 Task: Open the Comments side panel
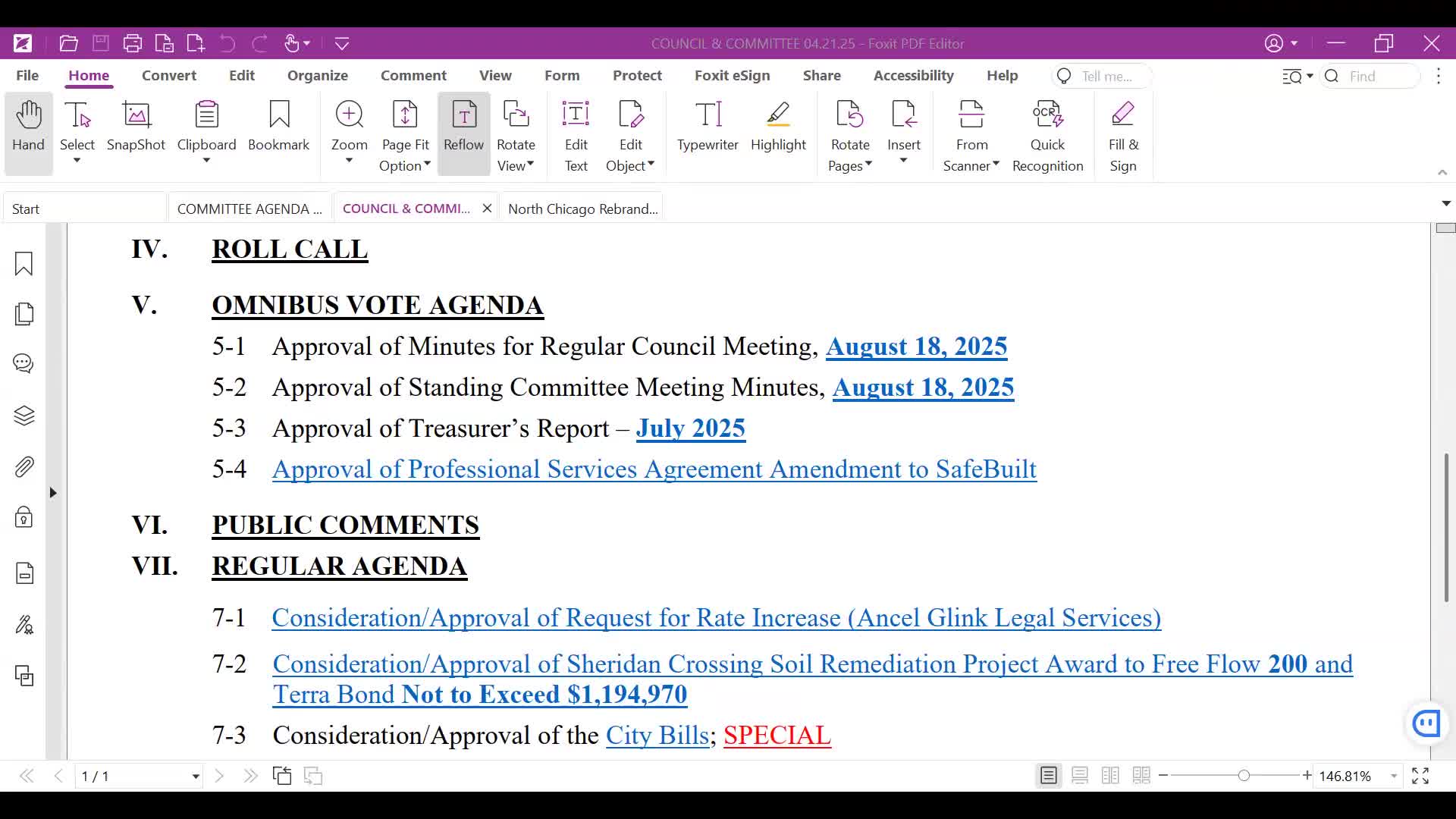coord(24,364)
